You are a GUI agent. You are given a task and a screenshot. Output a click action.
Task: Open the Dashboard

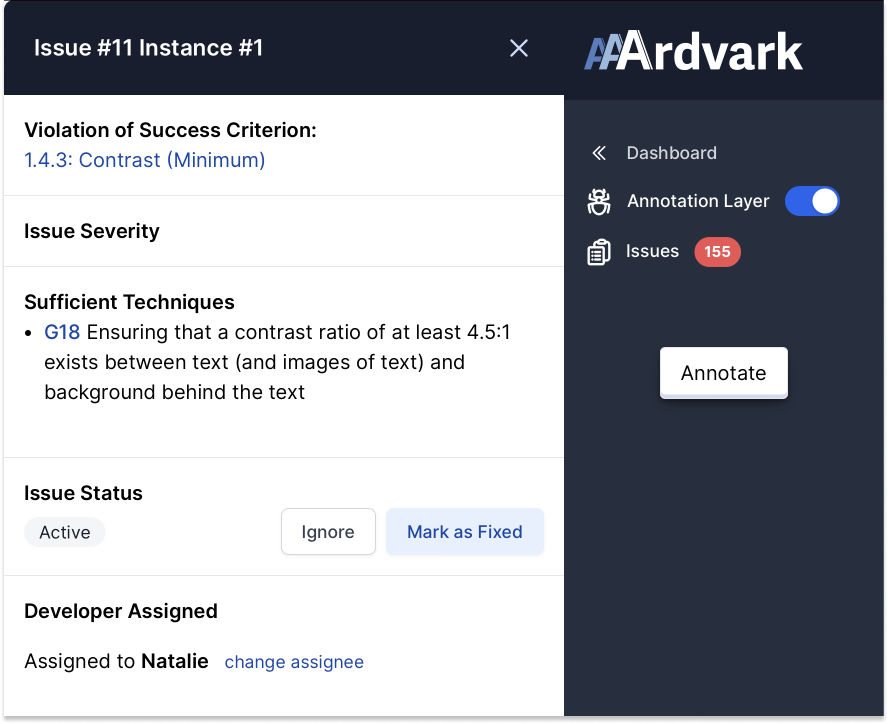tap(671, 152)
